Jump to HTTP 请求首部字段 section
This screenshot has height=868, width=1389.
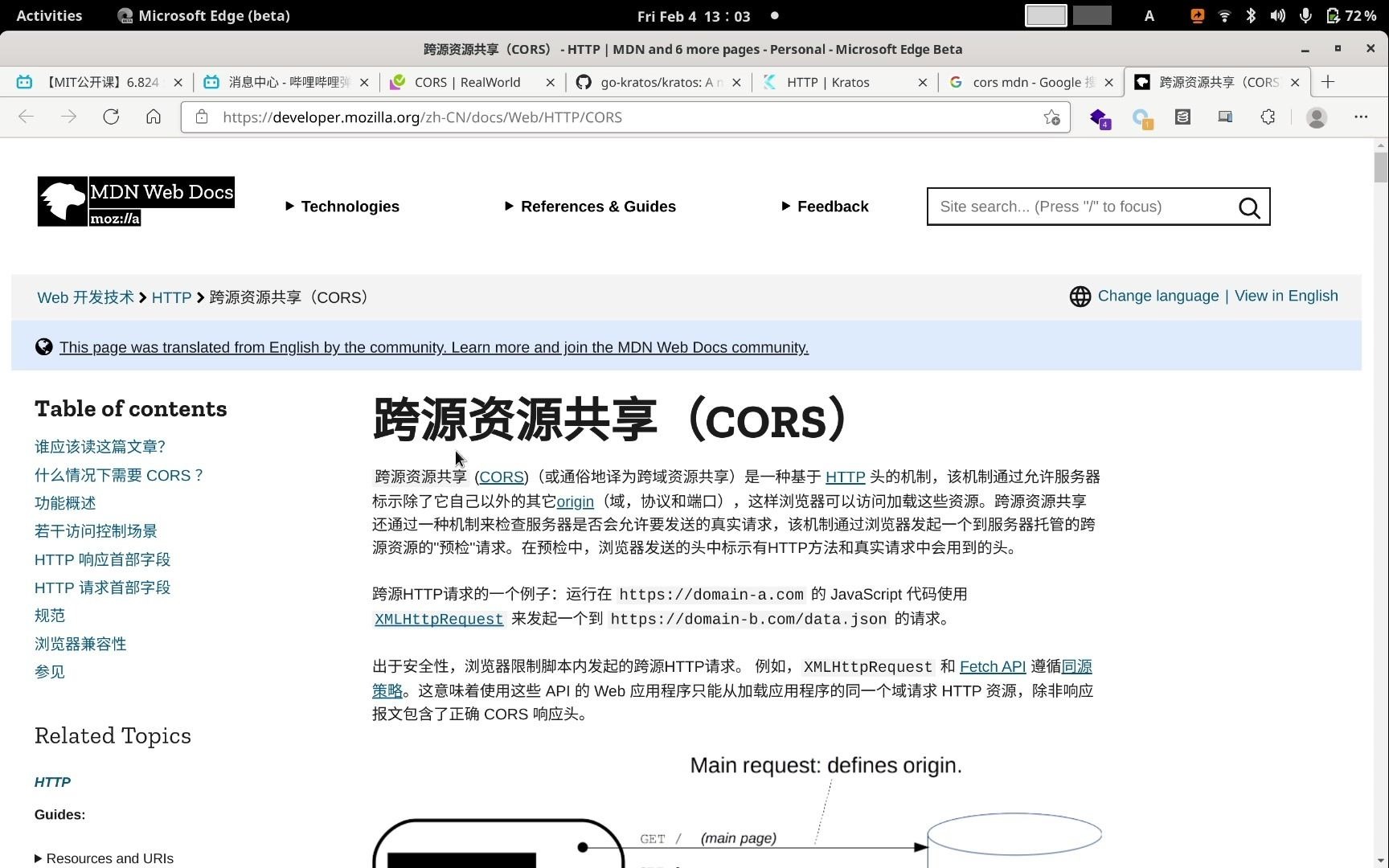pos(102,588)
